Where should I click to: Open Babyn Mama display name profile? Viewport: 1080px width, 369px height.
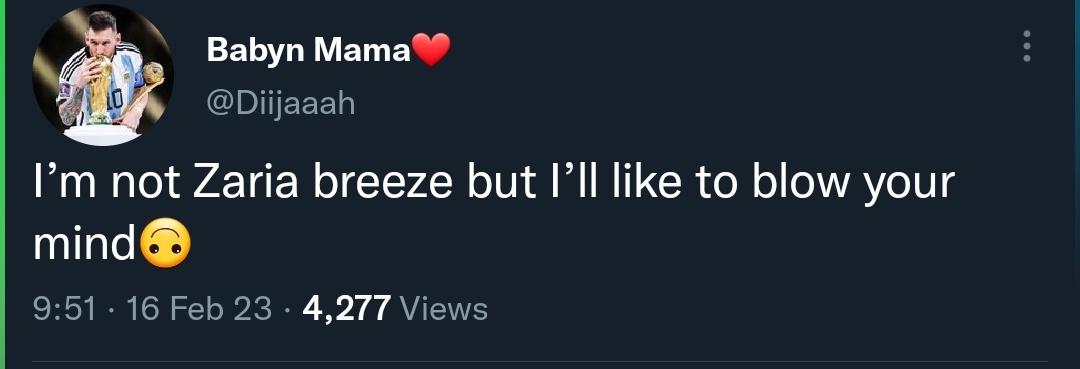click(x=309, y=50)
